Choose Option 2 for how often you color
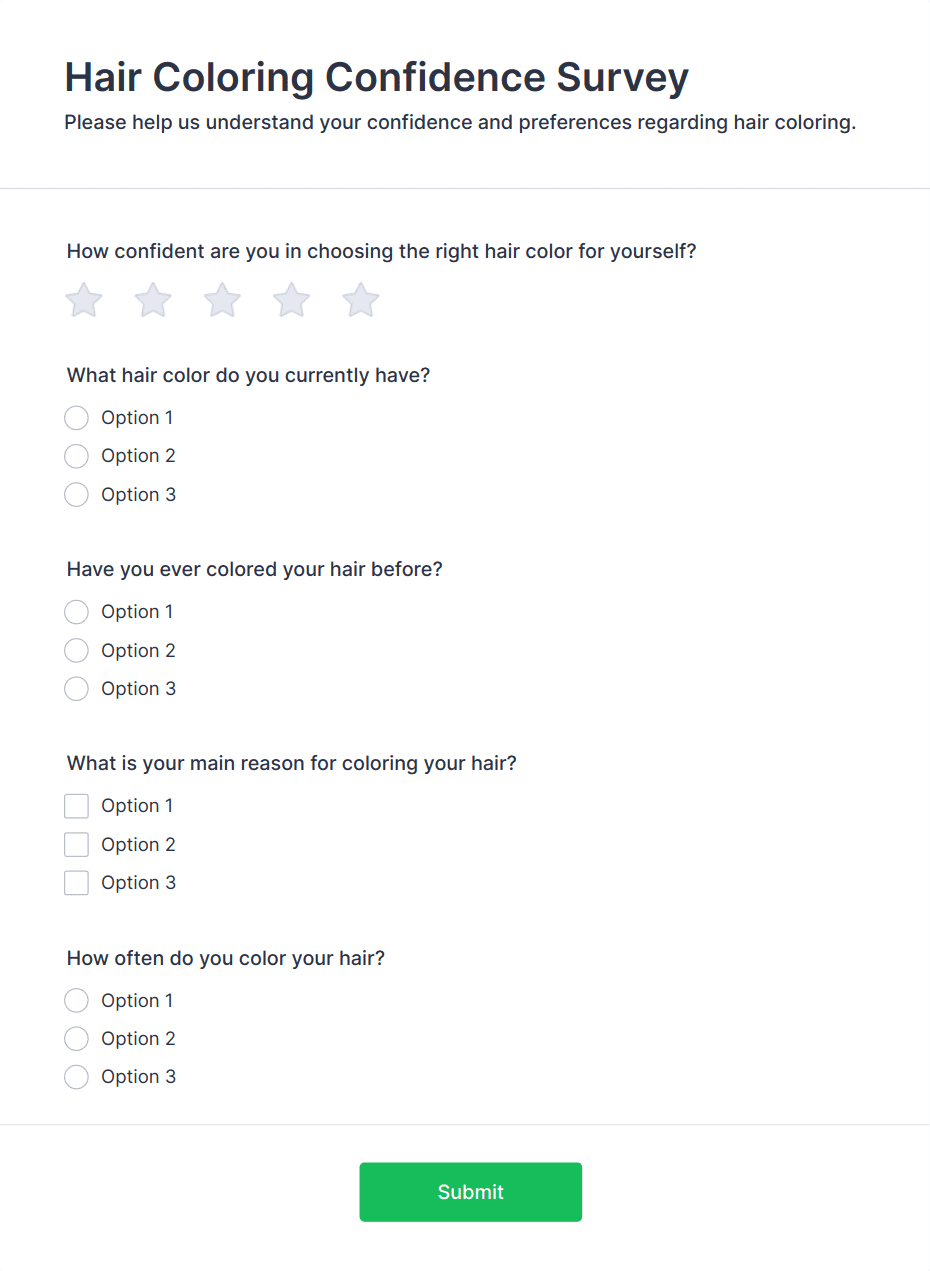 76,1038
